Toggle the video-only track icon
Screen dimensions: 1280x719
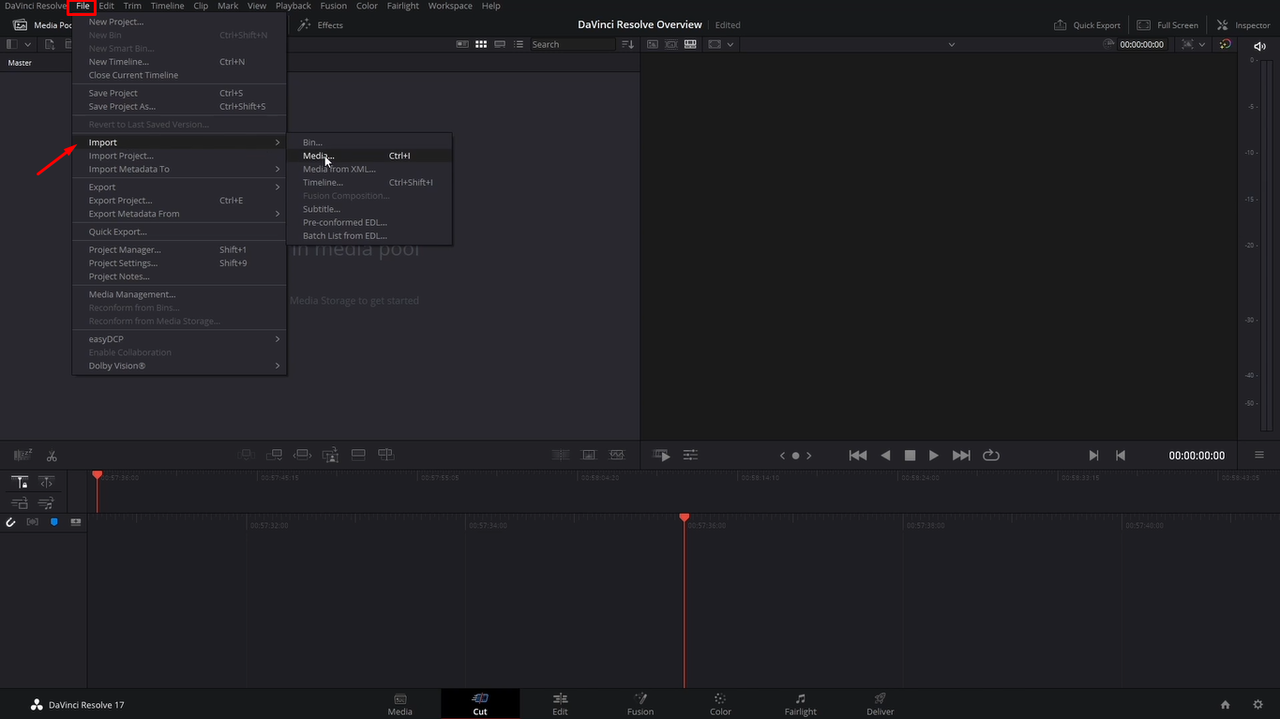pyautogui.click(x=20, y=503)
